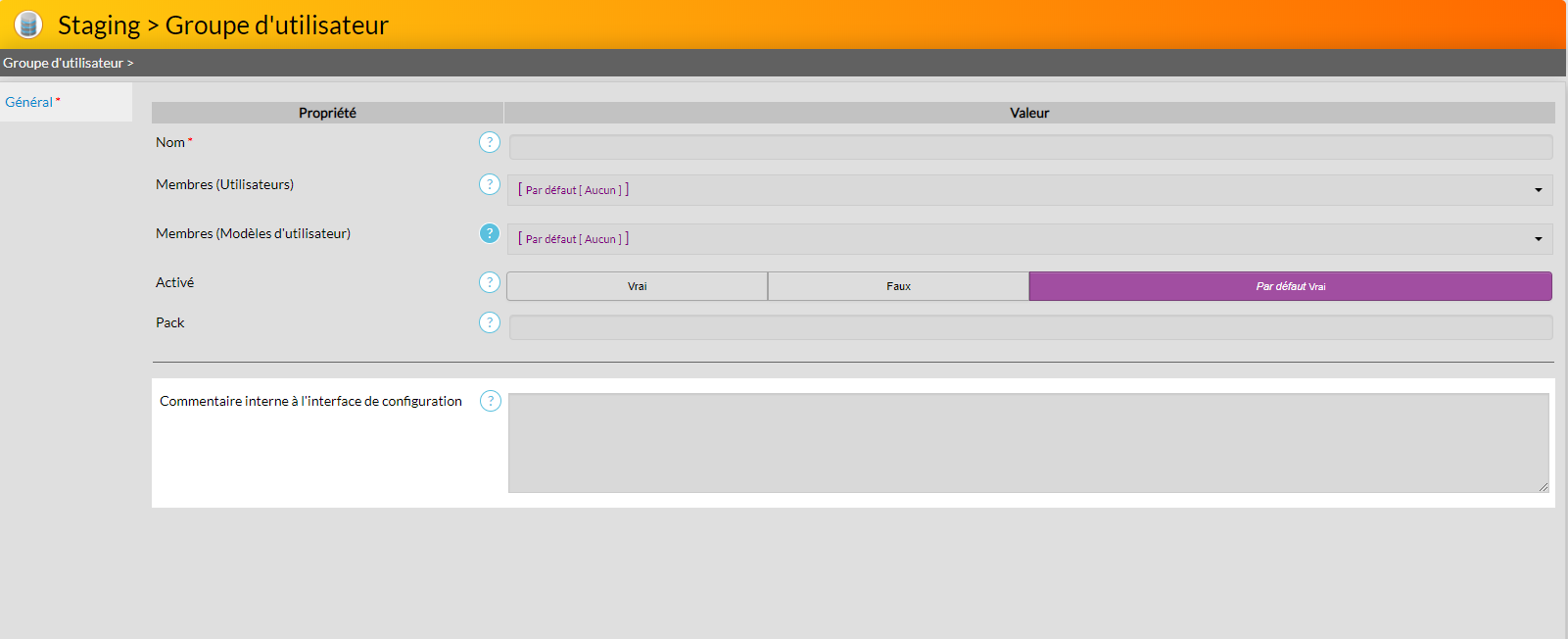The width and height of the screenshot is (1568, 639).
Task: Open help icon for Nom field
Action: (490, 142)
